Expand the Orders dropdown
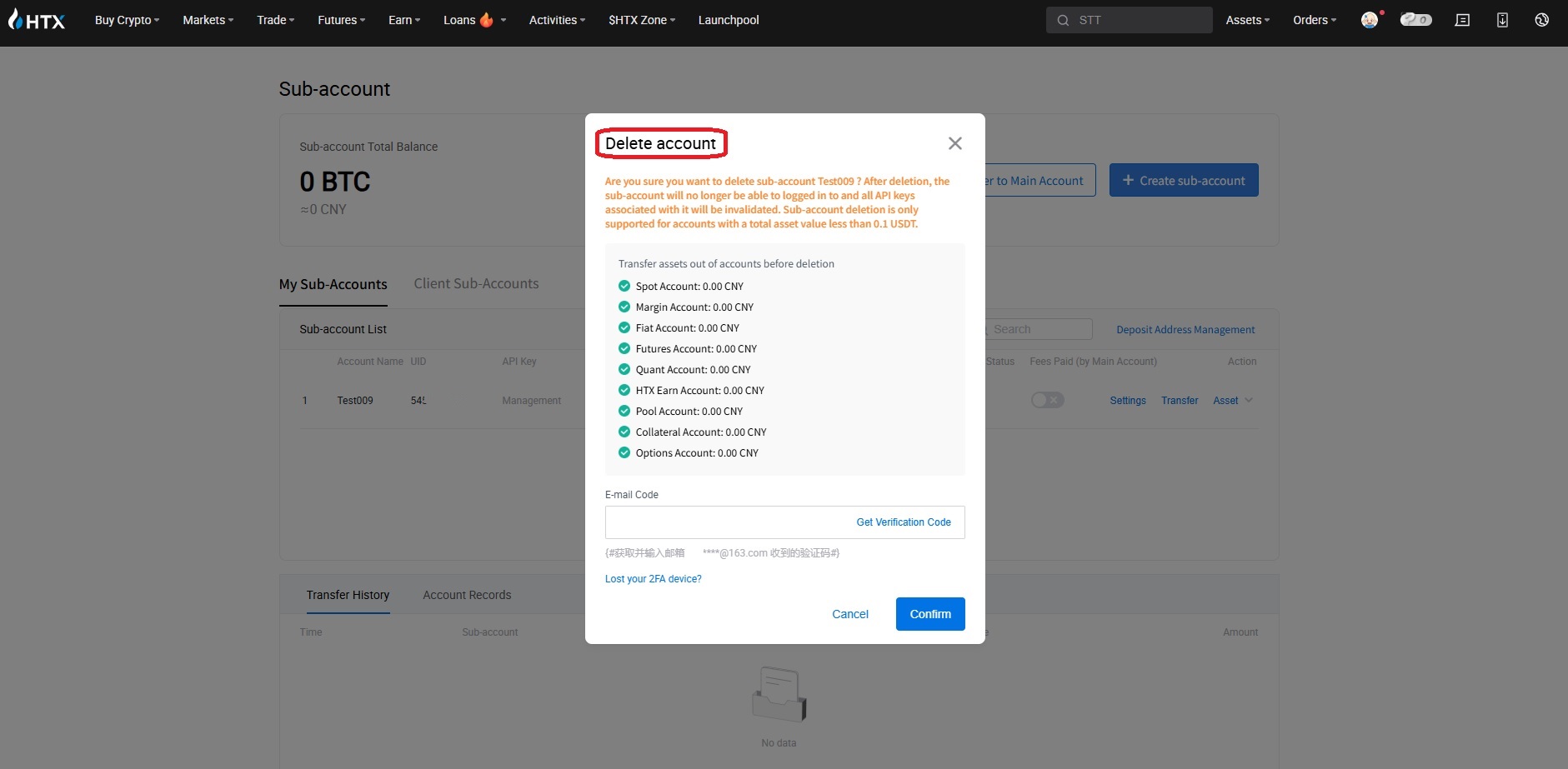 tap(1314, 20)
